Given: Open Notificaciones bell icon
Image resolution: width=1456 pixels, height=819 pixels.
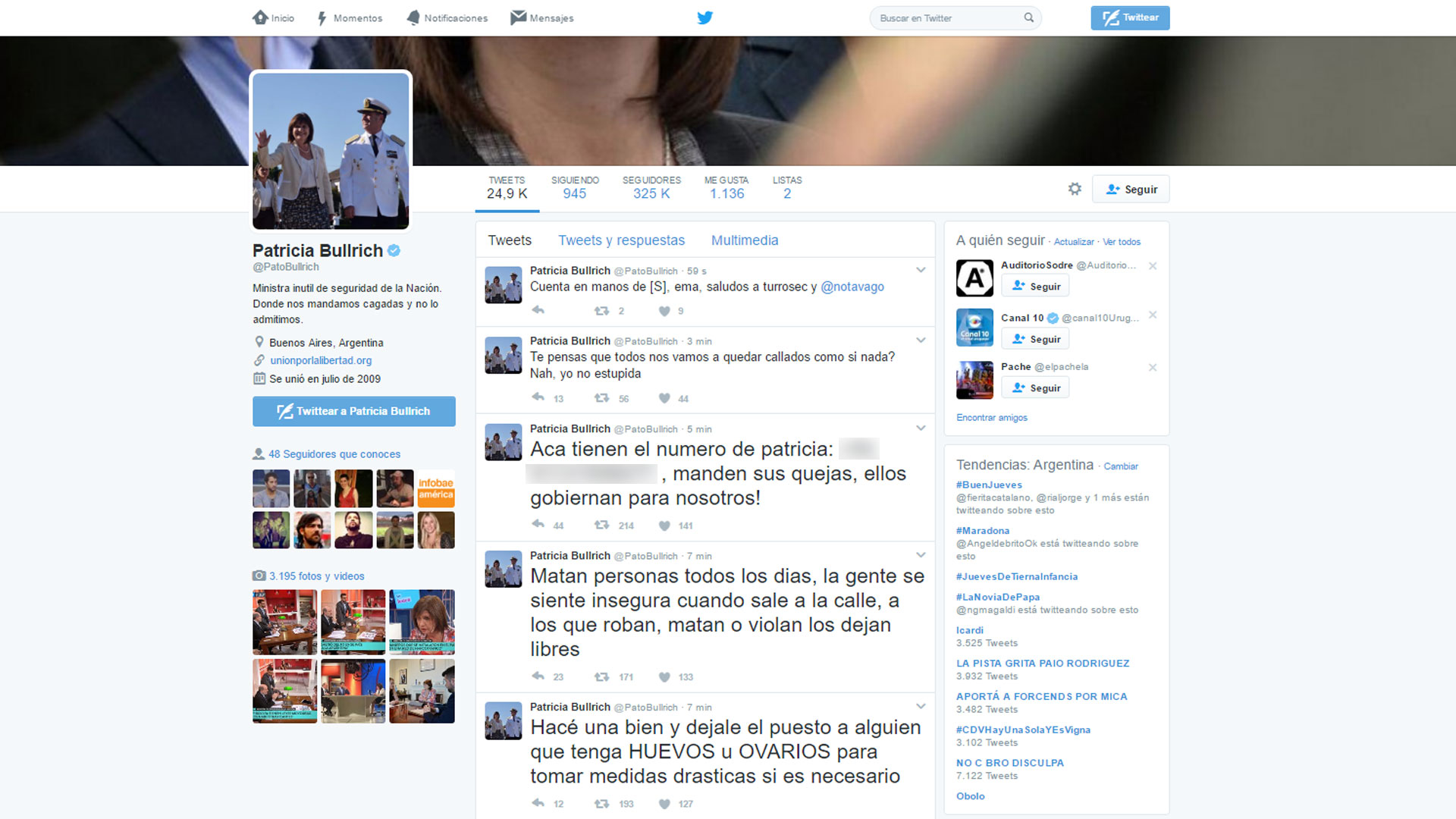Looking at the screenshot, I should pos(413,17).
